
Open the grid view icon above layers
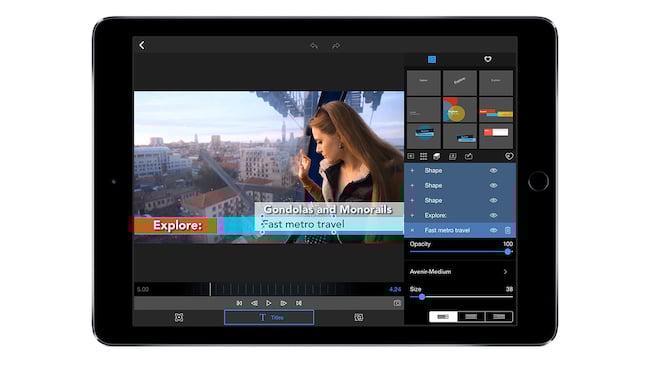point(423,156)
